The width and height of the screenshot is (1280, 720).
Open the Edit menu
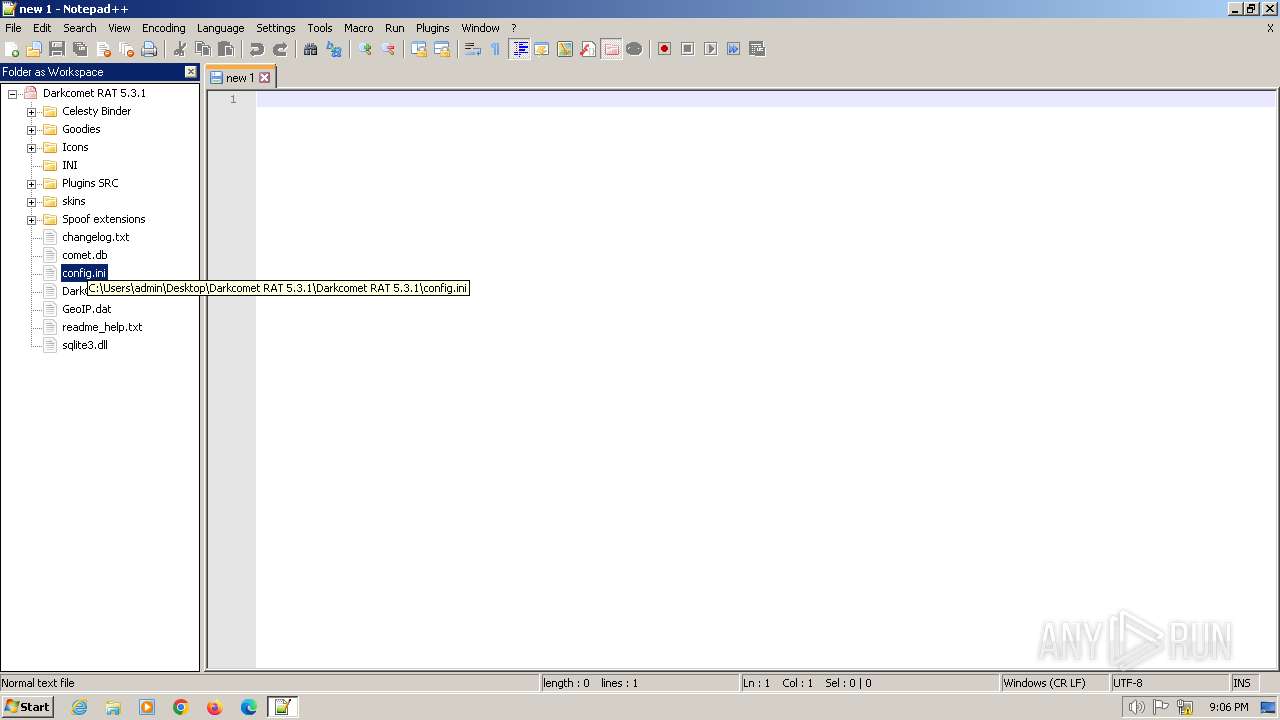42,28
